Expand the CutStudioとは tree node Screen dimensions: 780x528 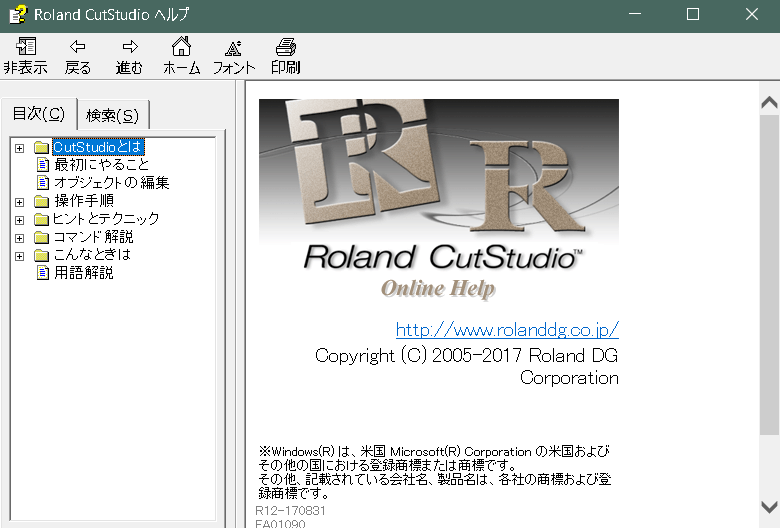tap(19, 148)
